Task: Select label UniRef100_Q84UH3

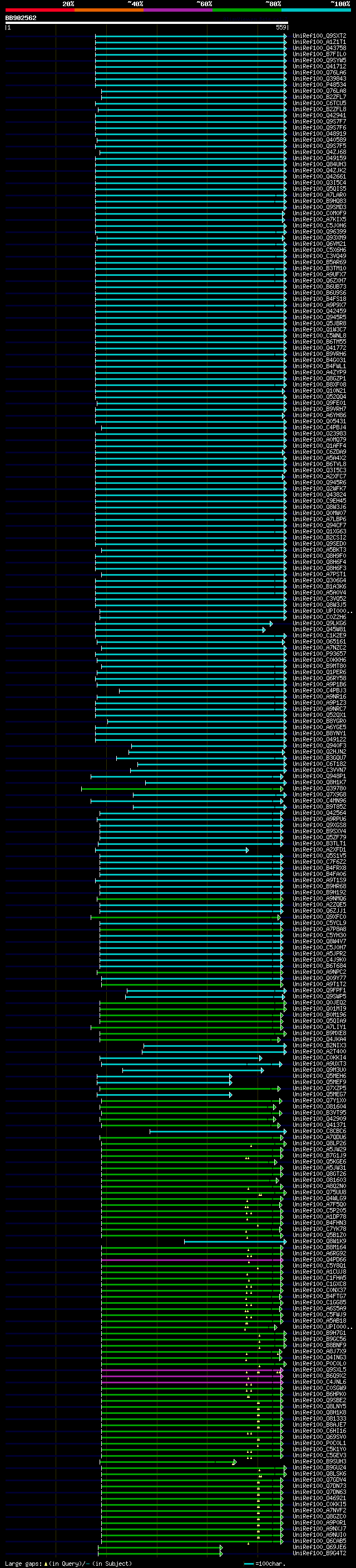Action: click(x=319, y=164)
